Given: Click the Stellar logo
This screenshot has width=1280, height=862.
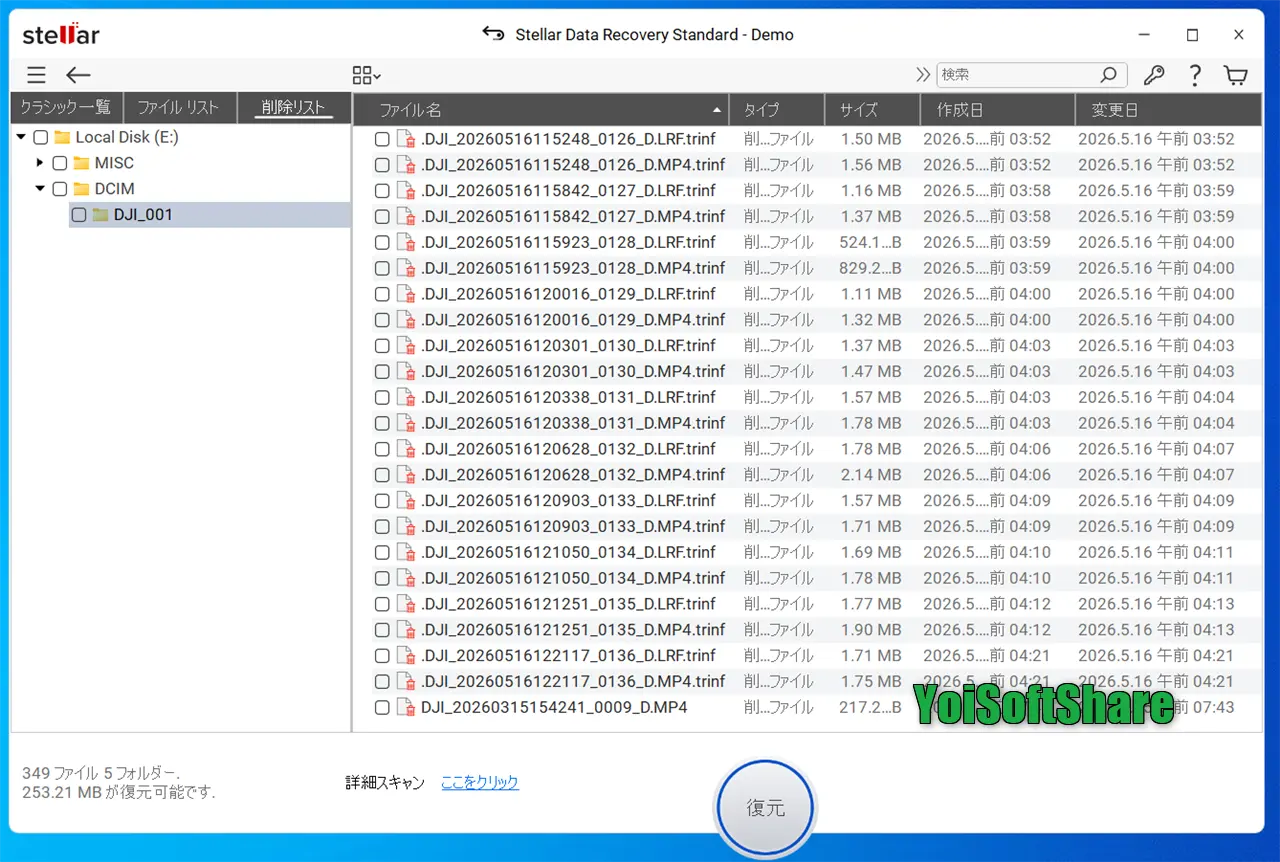Looking at the screenshot, I should pos(61,35).
